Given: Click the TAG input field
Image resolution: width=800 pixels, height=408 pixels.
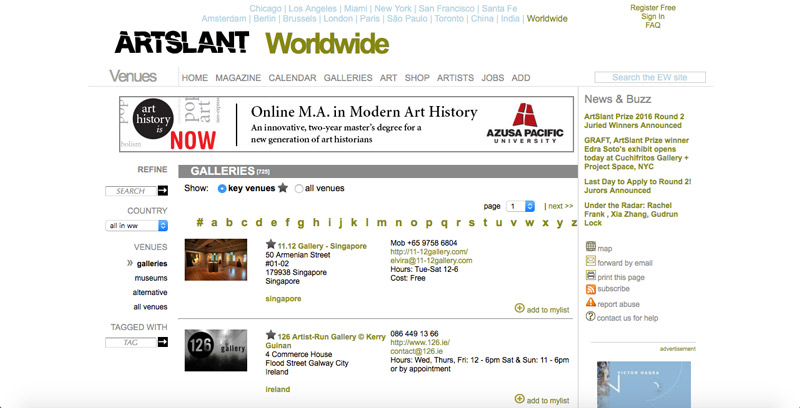Looking at the screenshot, I should [131, 342].
